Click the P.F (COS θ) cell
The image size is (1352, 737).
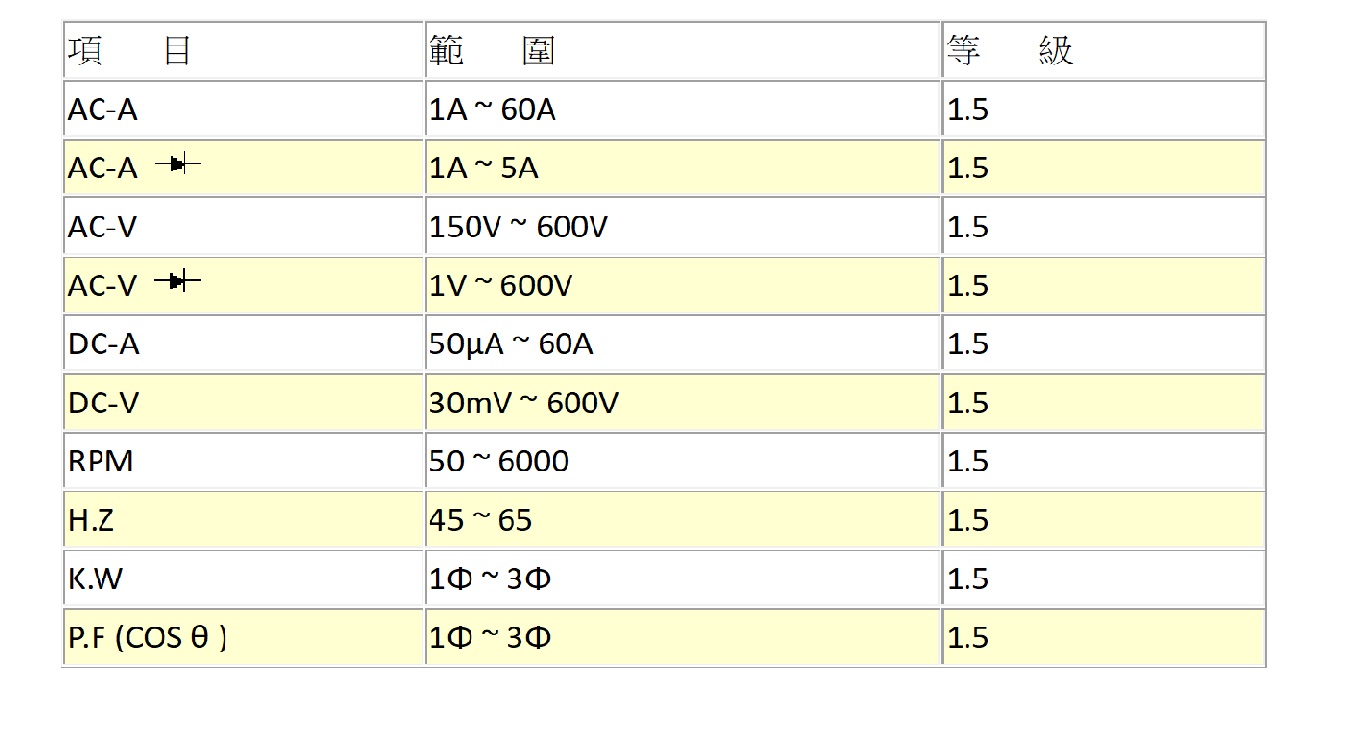pos(243,638)
